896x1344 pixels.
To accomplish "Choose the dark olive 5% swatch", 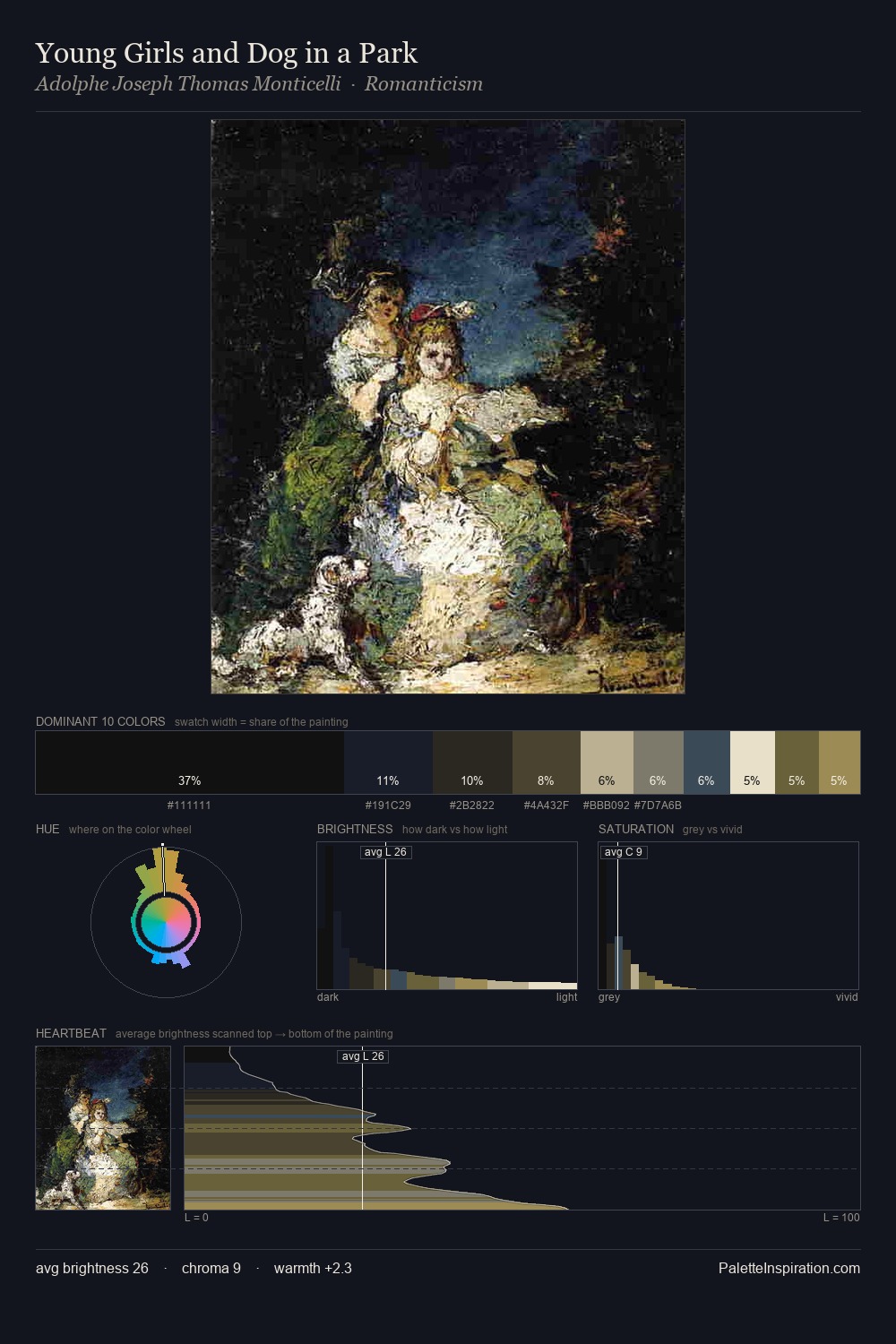I will tap(797, 762).
